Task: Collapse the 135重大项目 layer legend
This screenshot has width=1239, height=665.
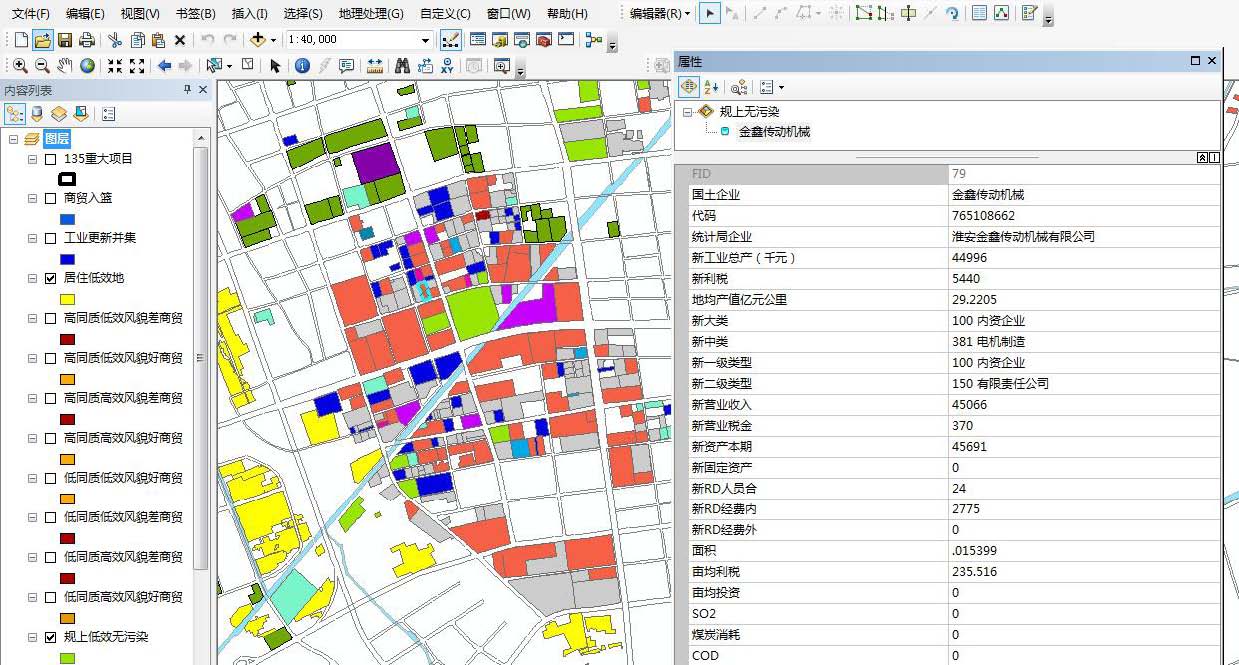Action: tap(32, 159)
